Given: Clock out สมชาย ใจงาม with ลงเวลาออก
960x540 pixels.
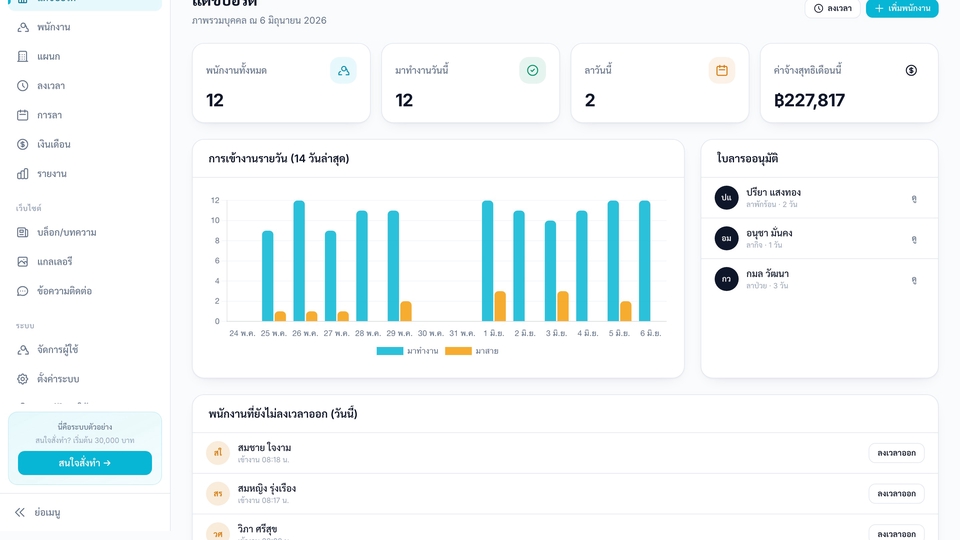Looking at the screenshot, I should (896, 453).
